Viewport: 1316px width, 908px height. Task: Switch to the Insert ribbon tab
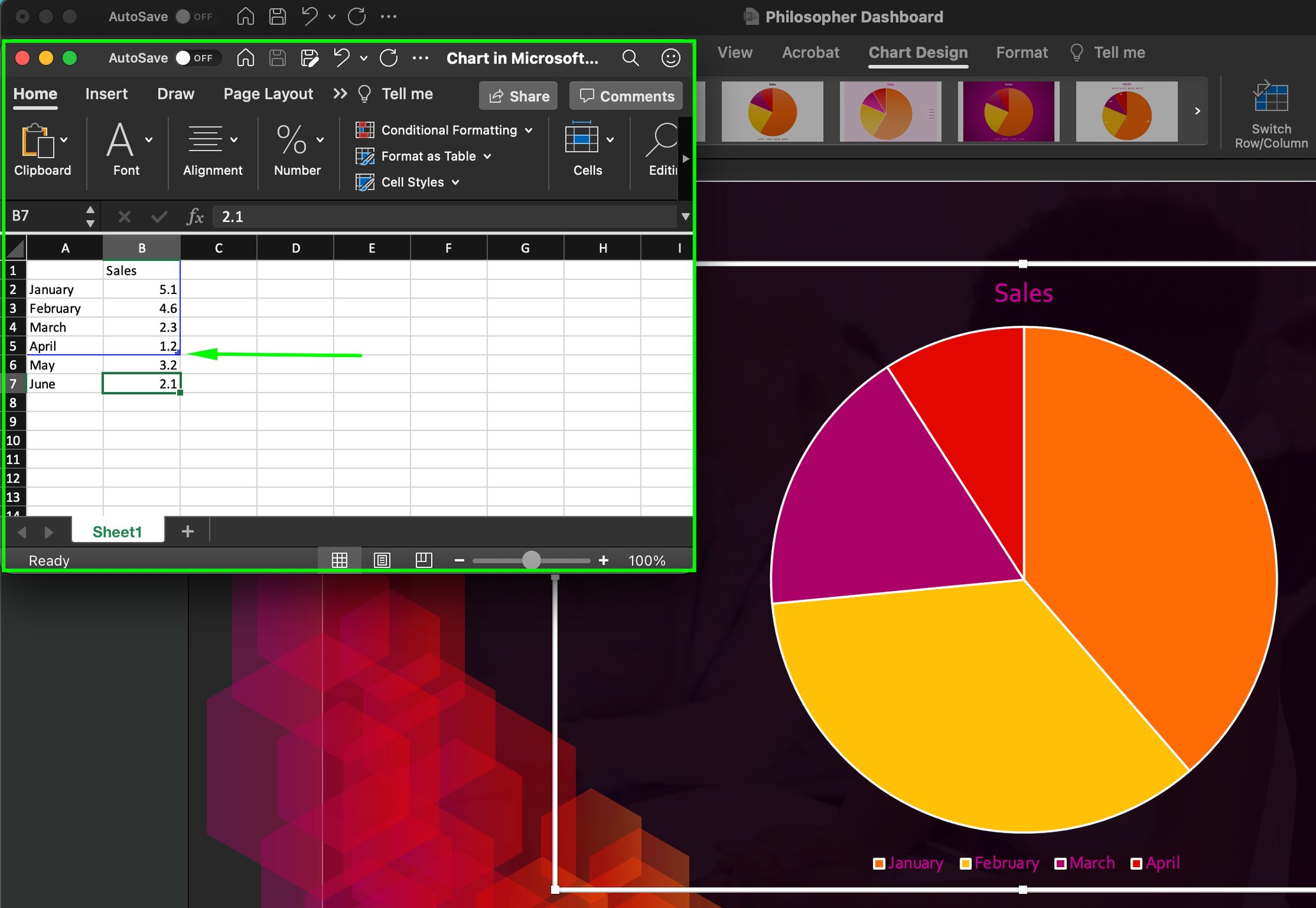point(106,94)
